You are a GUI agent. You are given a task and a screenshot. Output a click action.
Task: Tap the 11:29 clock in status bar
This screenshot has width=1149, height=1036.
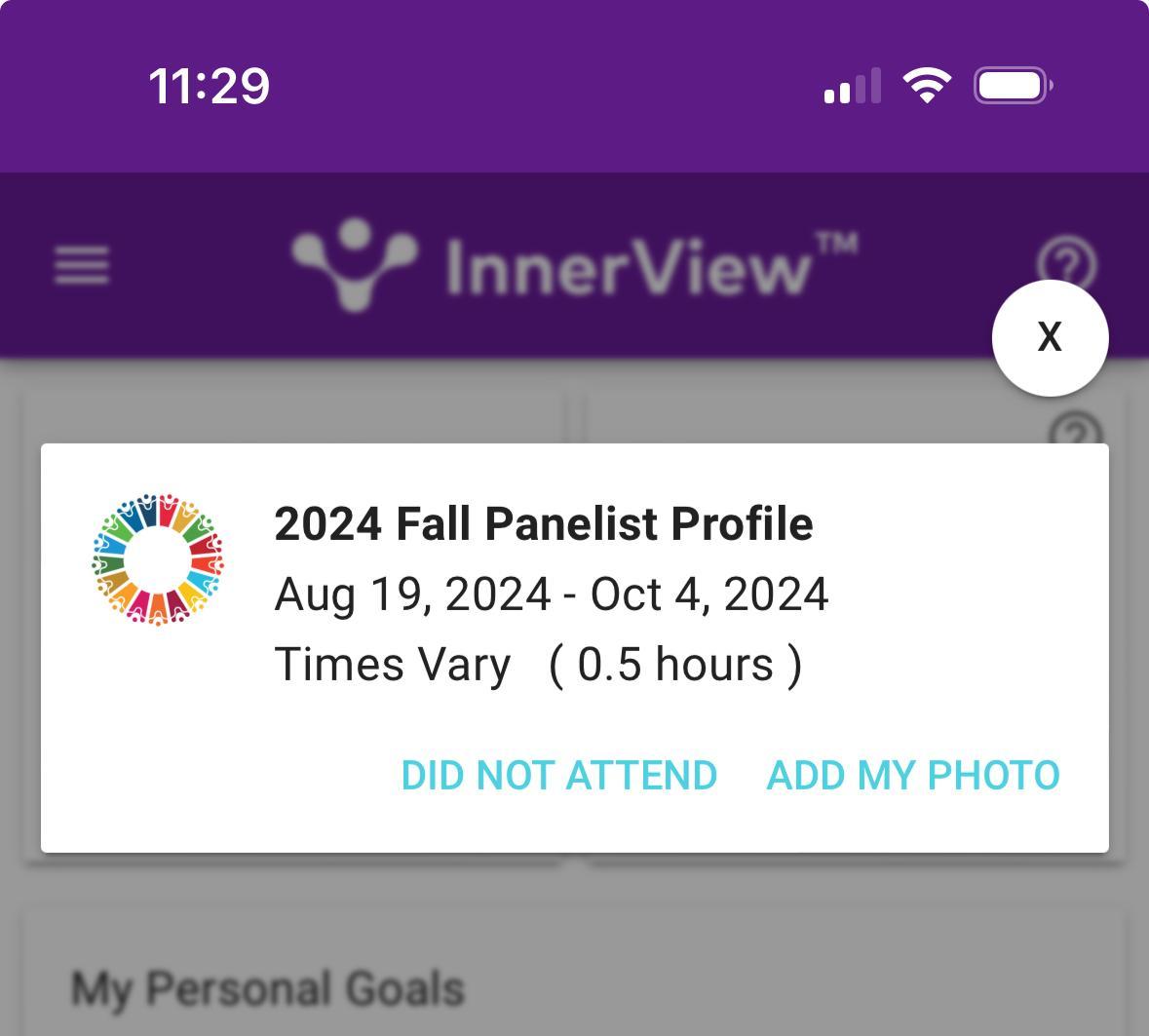[209, 86]
